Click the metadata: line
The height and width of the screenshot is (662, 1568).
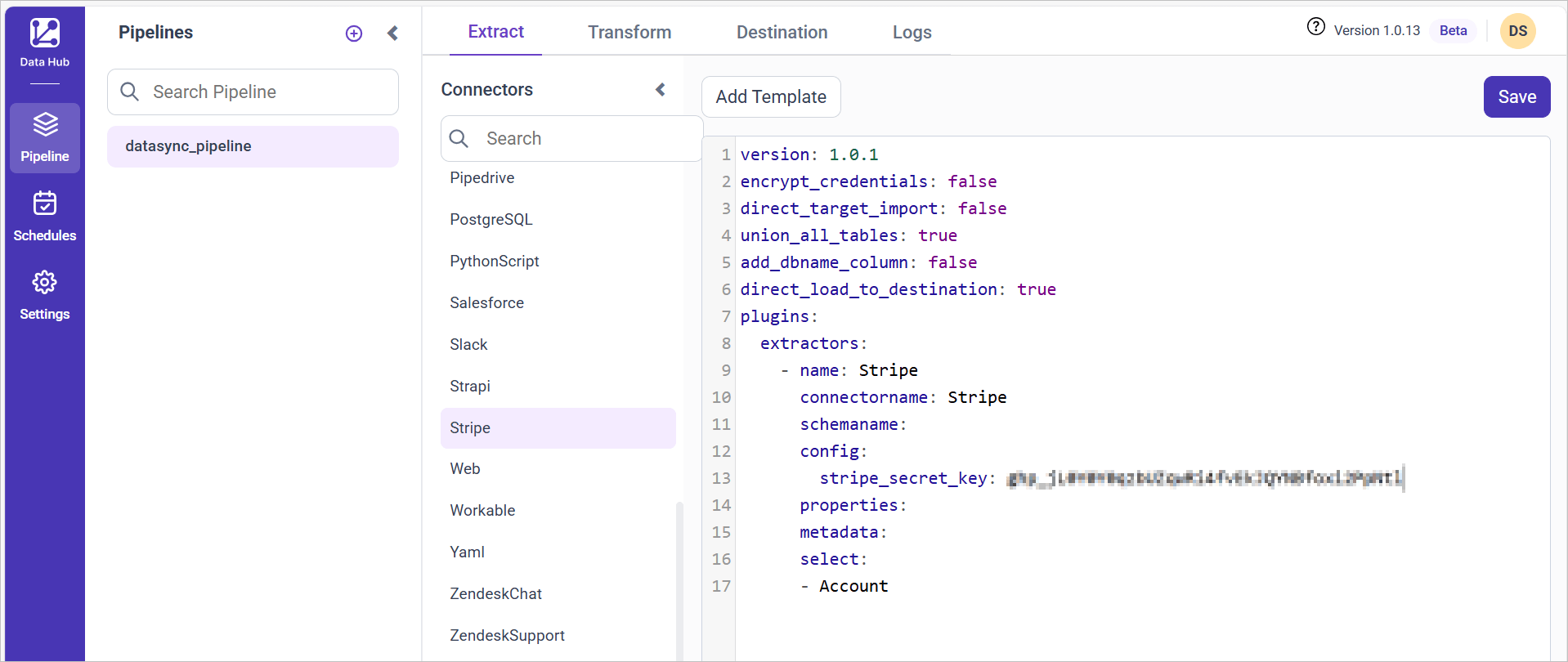coord(844,532)
